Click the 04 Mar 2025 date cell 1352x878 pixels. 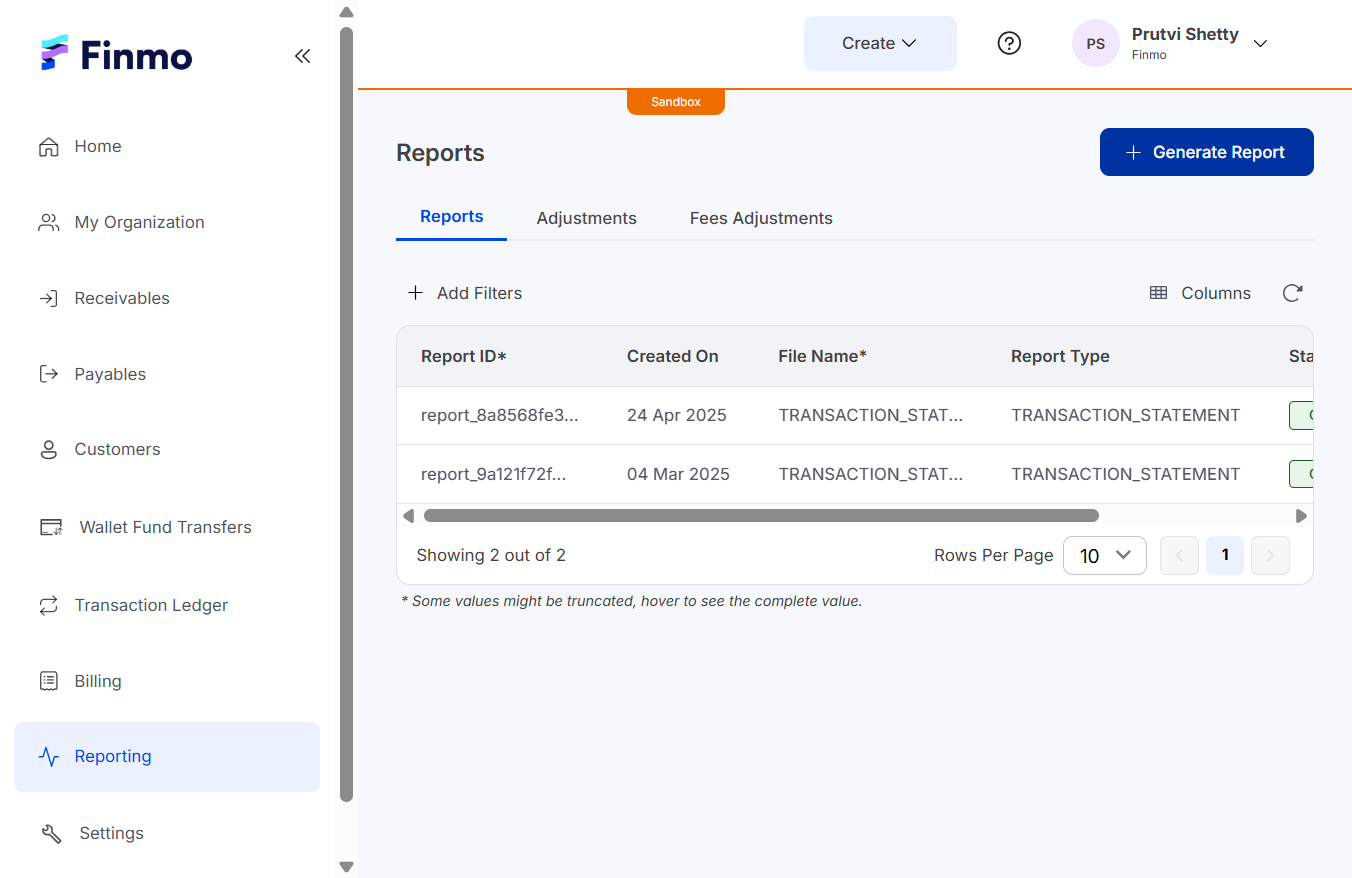coord(678,474)
